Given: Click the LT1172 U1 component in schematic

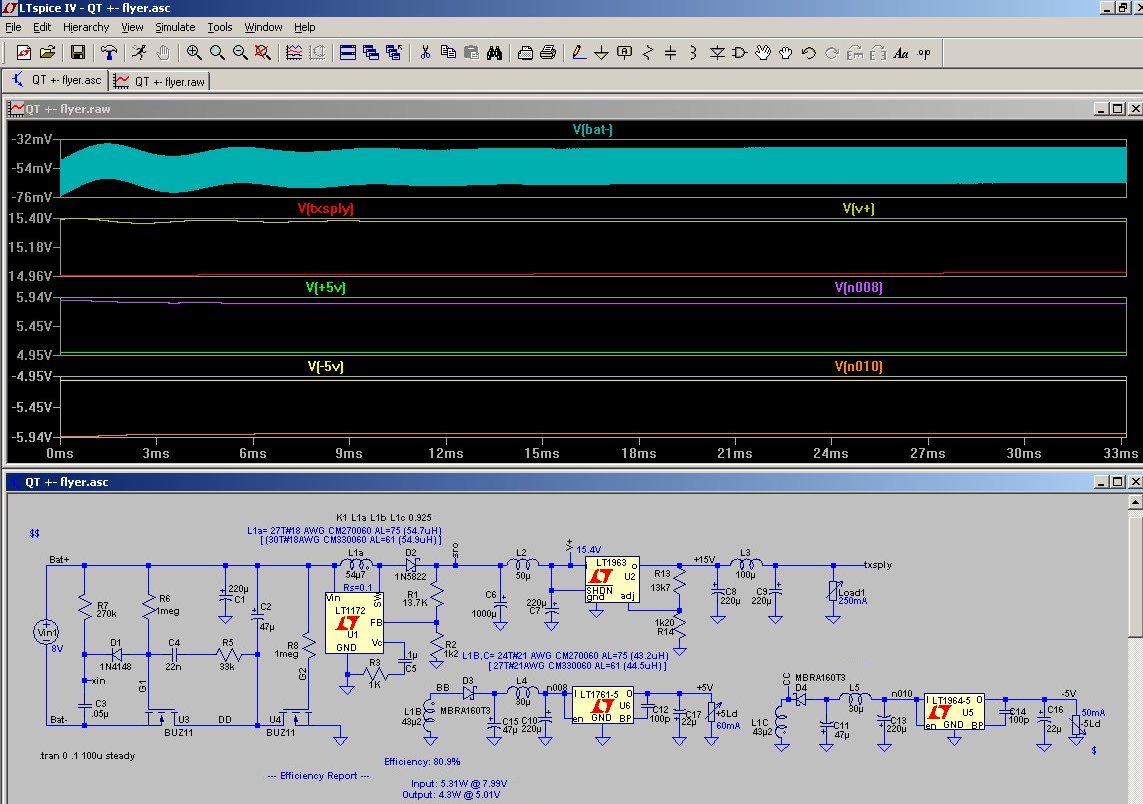Looking at the screenshot, I should click(354, 623).
